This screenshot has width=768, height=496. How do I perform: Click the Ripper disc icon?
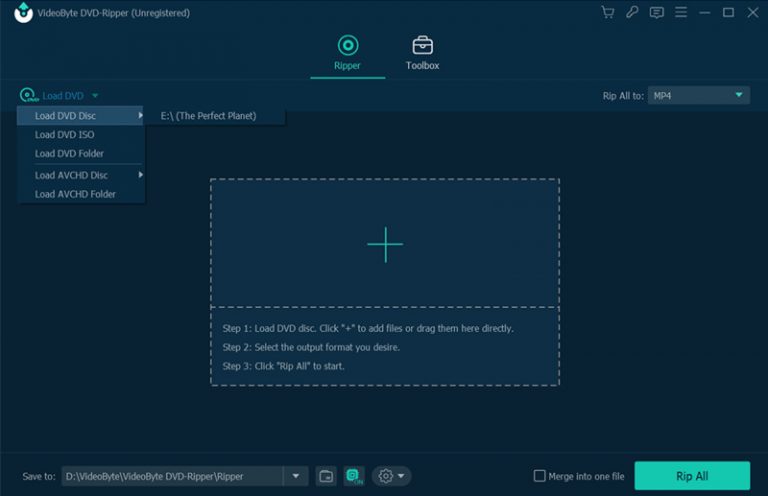[x=347, y=46]
